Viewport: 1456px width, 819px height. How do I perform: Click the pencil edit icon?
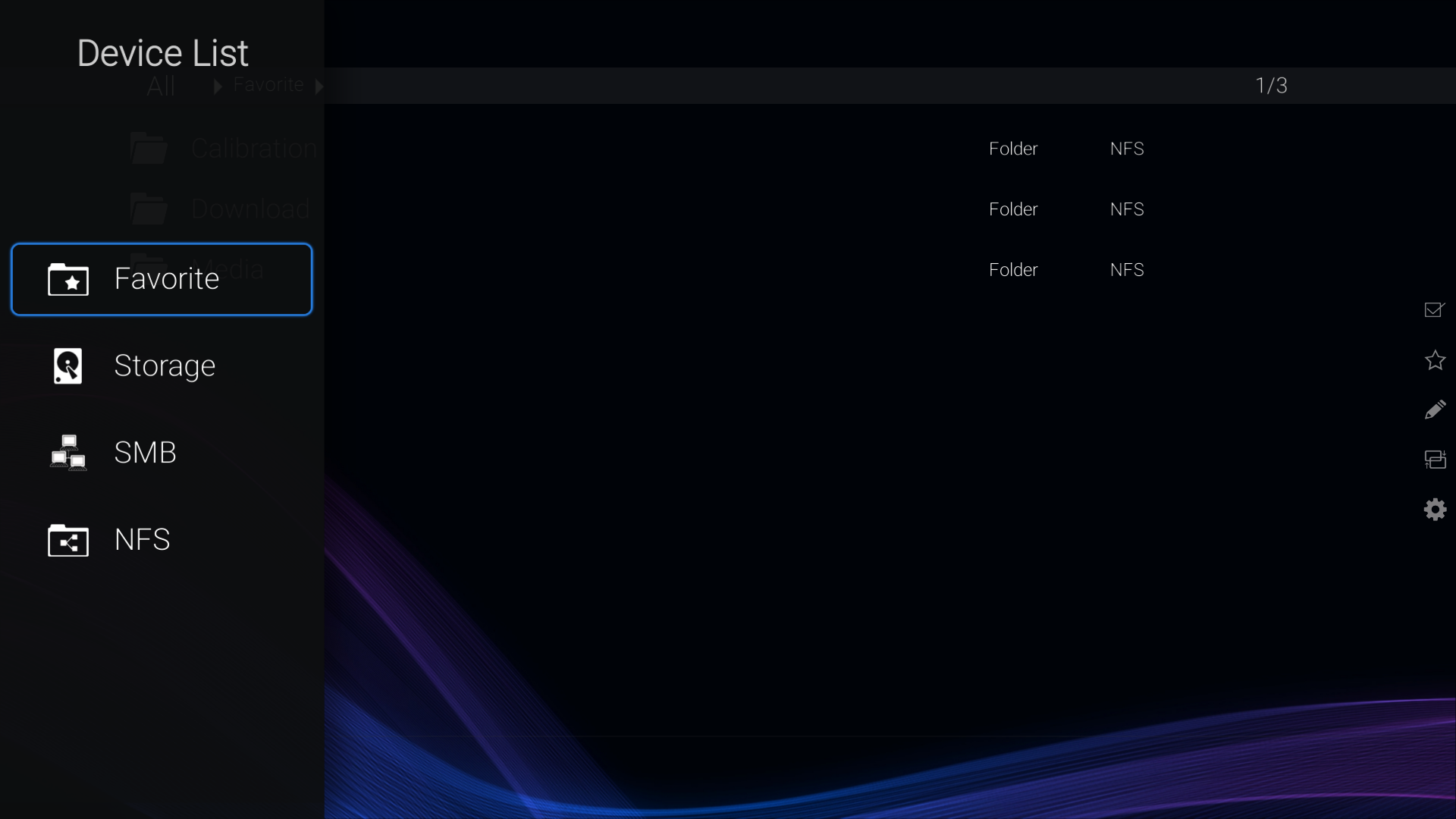[1435, 409]
